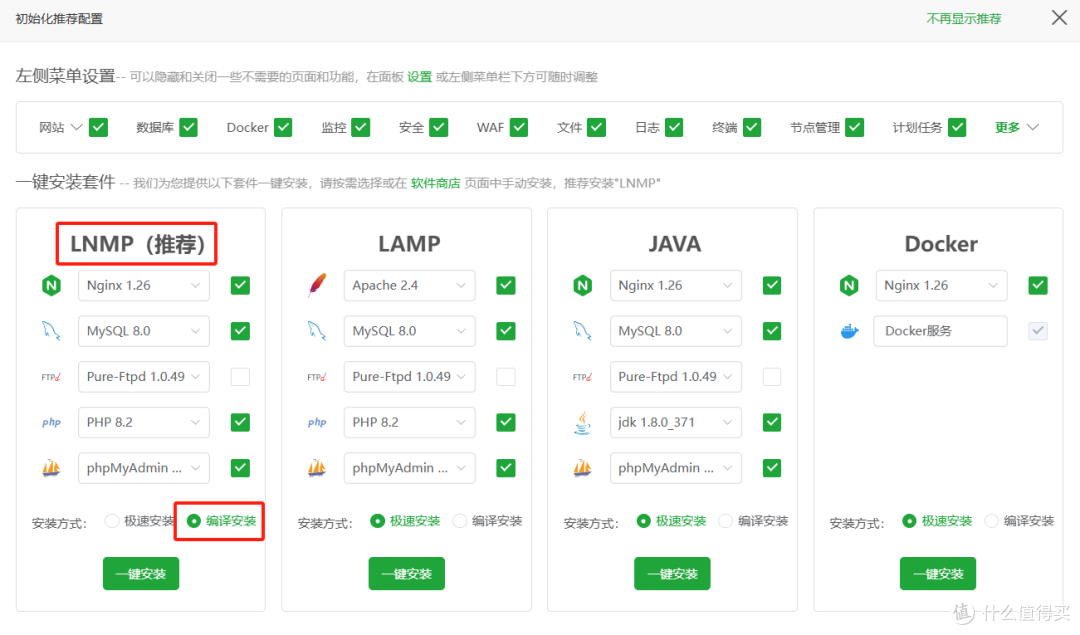Open PHP 8.2 version dropdown in LNMP
1080x635 pixels.
tap(143, 422)
